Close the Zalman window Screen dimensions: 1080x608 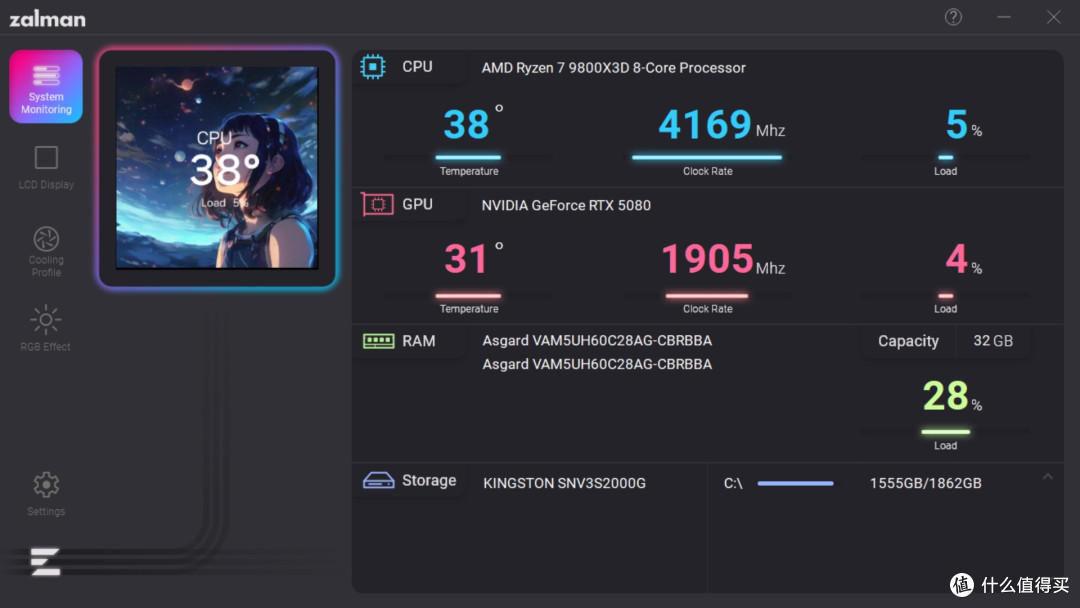[x=1054, y=17]
